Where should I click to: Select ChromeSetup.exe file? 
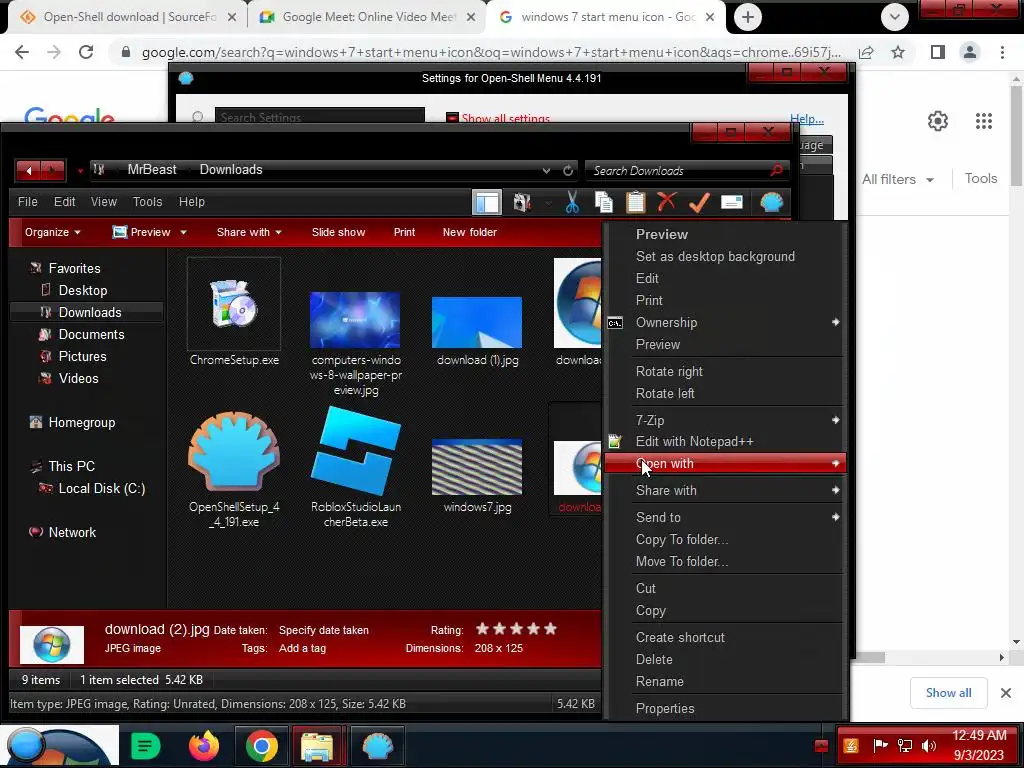click(234, 312)
